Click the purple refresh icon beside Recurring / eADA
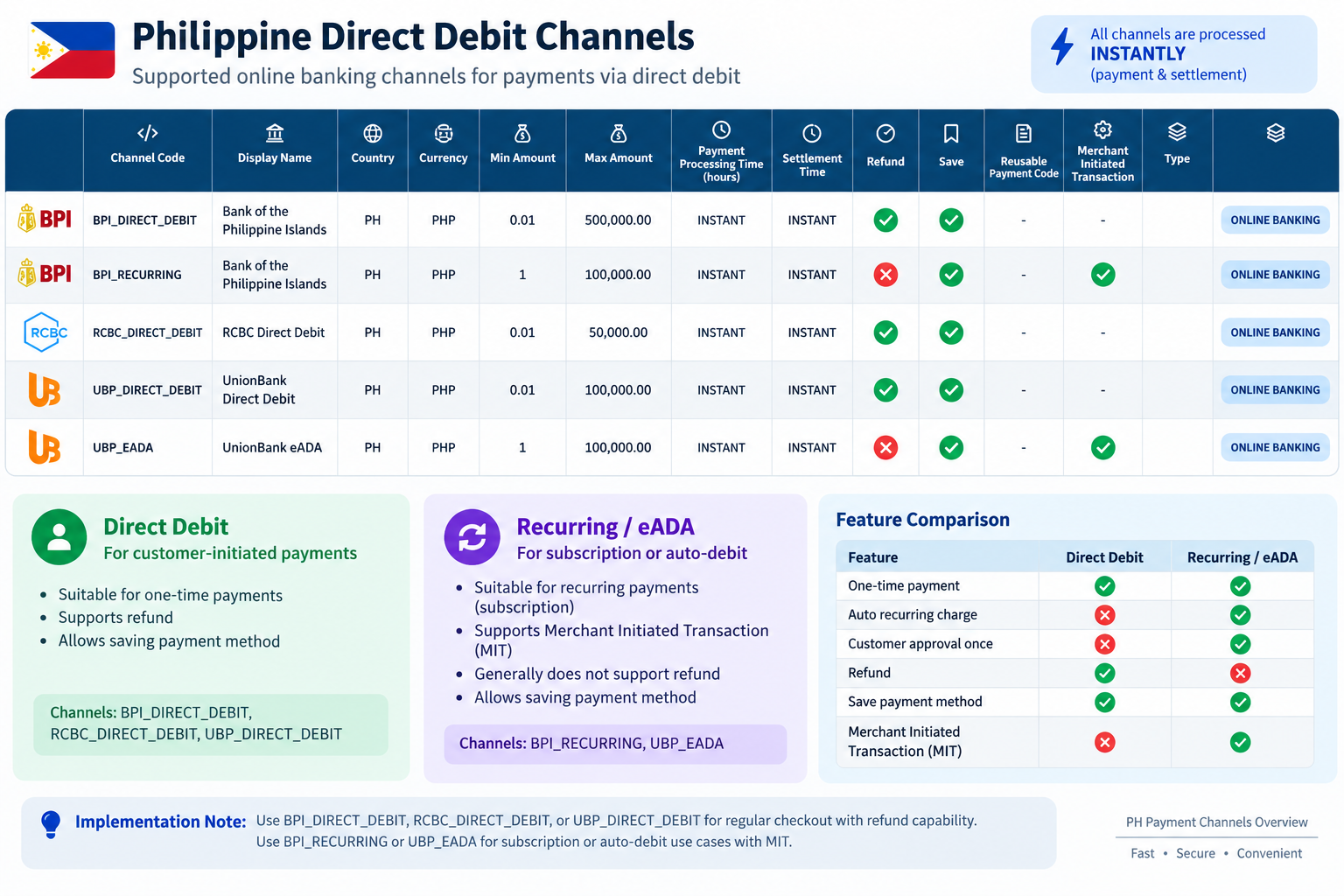The height and width of the screenshot is (896, 1344). pyautogui.click(x=472, y=537)
